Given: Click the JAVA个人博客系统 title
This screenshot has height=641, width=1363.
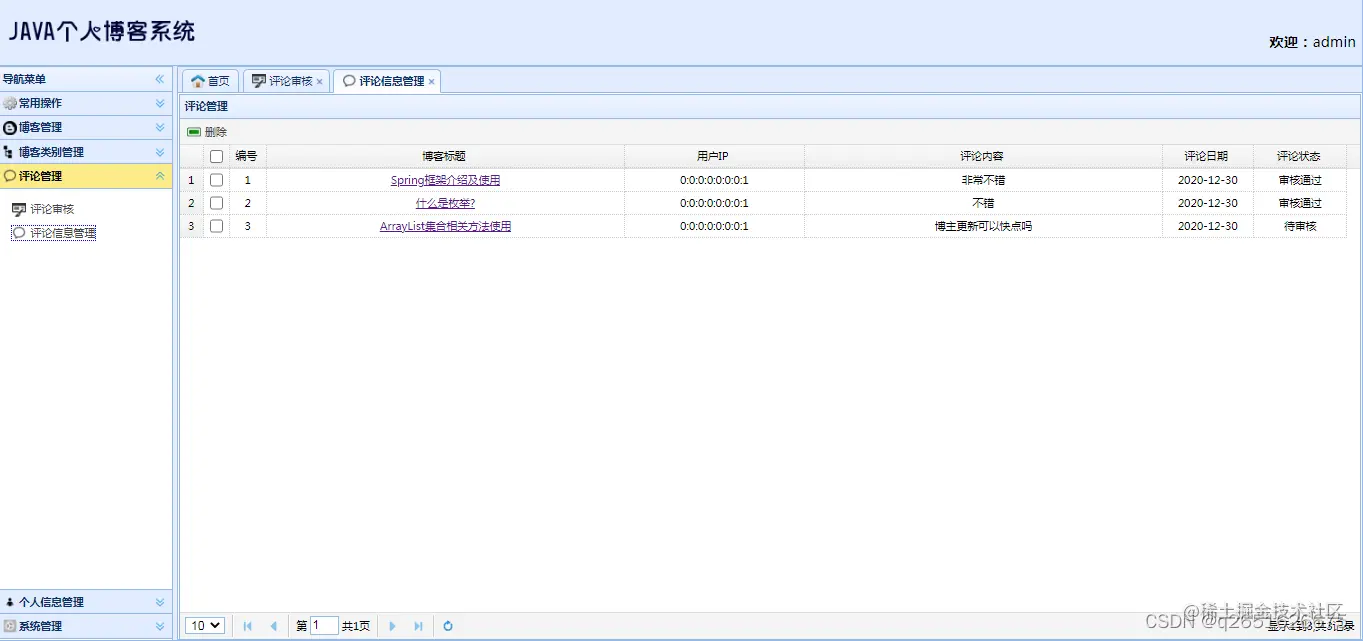Looking at the screenshot, I should pyautogui.click(x=102, y=31).
